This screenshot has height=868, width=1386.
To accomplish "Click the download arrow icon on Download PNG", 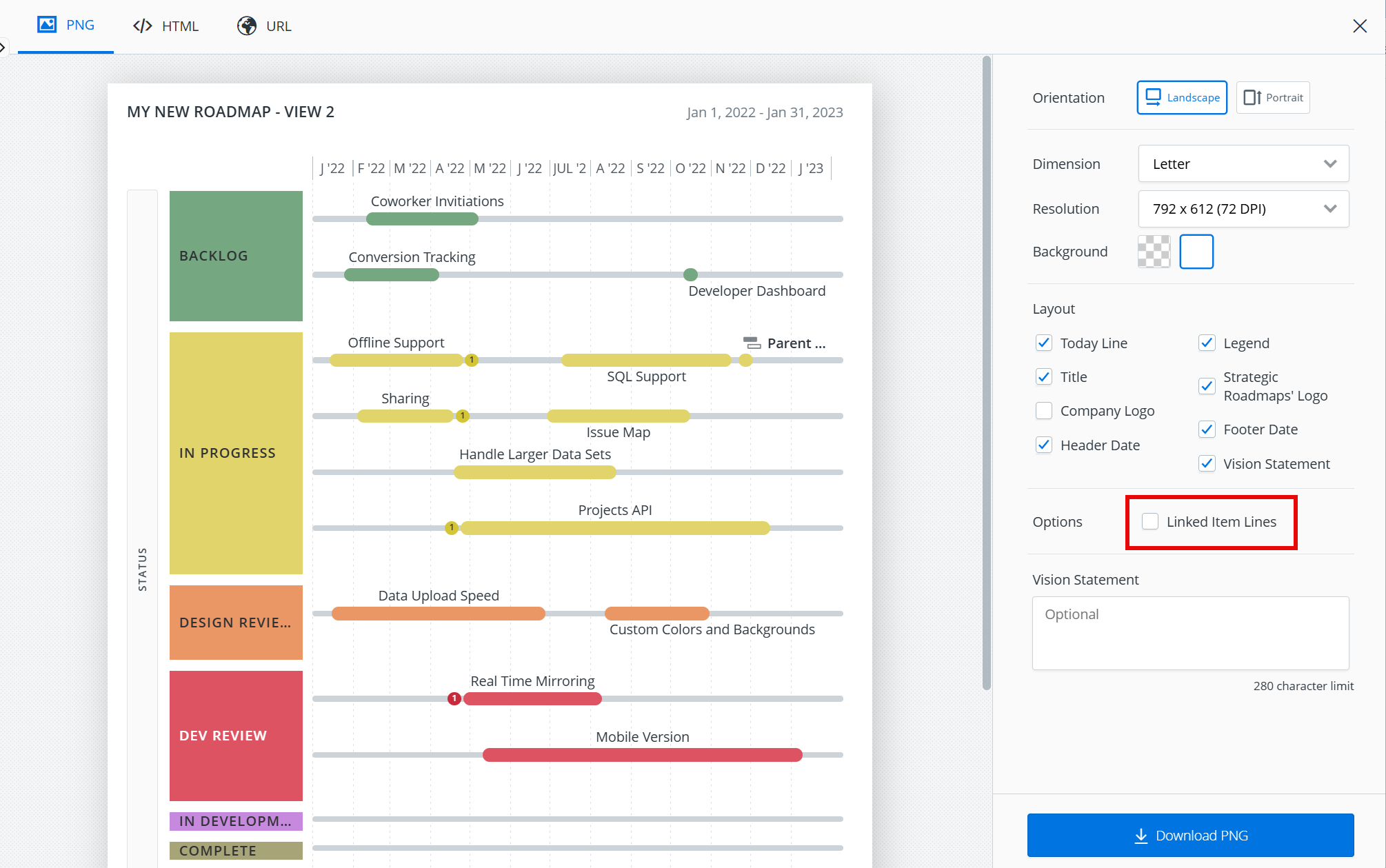I will [x=1141, y=836].
